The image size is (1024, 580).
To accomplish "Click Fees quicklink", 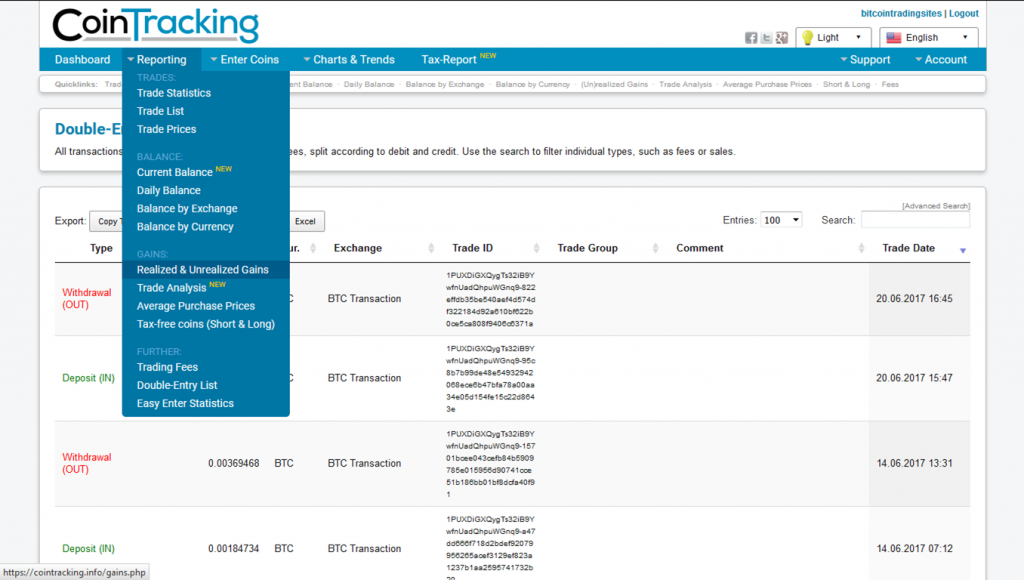I will tap(889, 84).
